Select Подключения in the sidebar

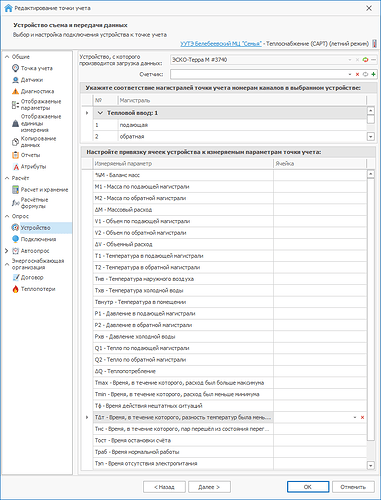pyautogui.click(x=38, y=239)
